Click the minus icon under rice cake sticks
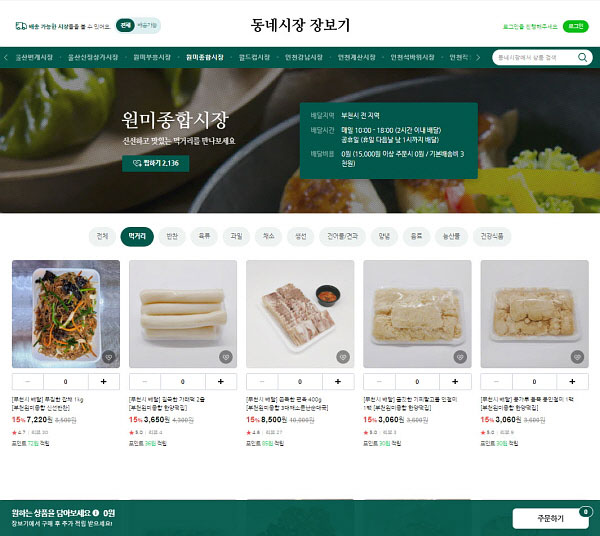 (x=145, y=381)
